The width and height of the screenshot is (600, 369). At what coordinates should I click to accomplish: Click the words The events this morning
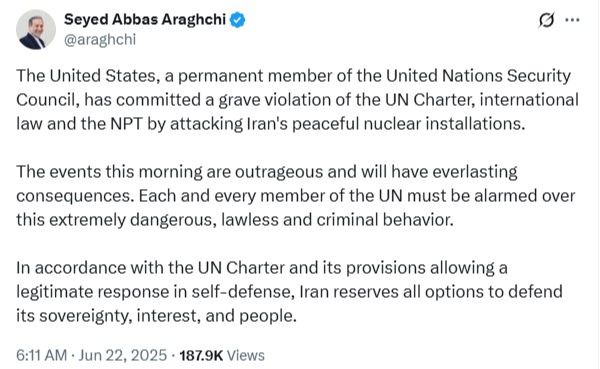tap(109, 172)
